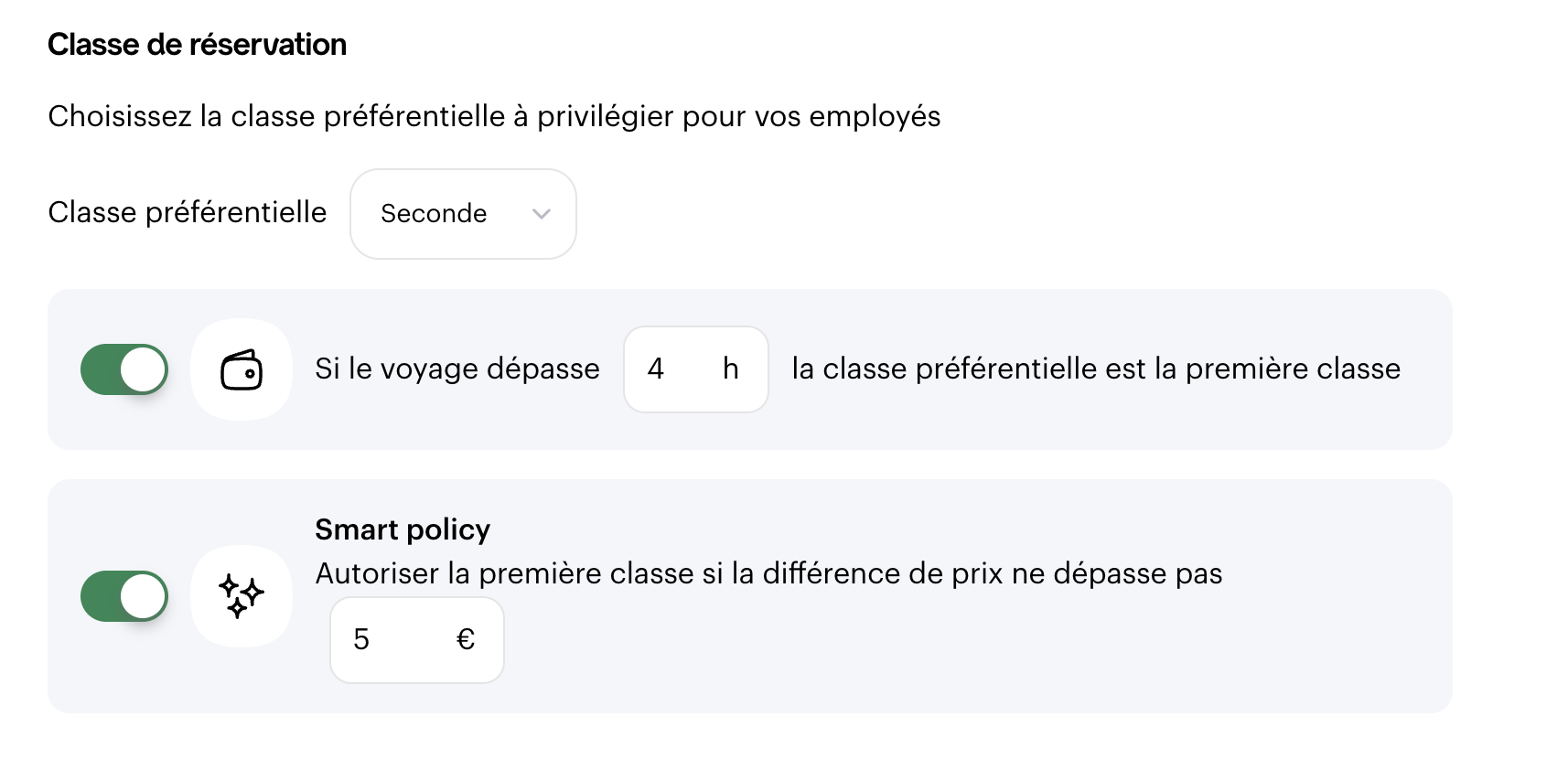Click "la classe préférentielle est la première classe"
This screenshot has width=1568, height=759.
(x=1096, y=369)
